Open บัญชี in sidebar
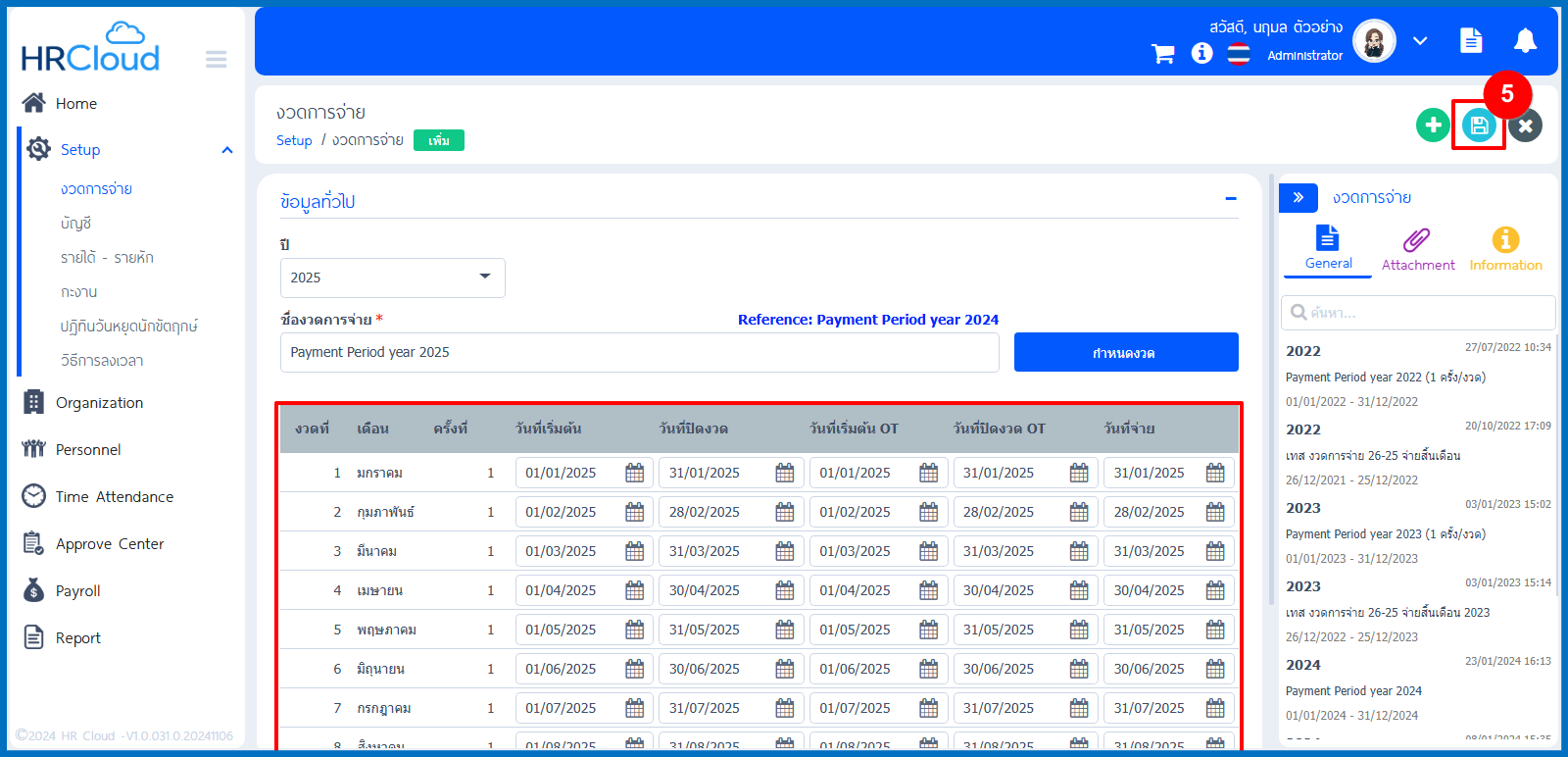This screenshot has height=757, width=1568. click(x=75, y=224)
